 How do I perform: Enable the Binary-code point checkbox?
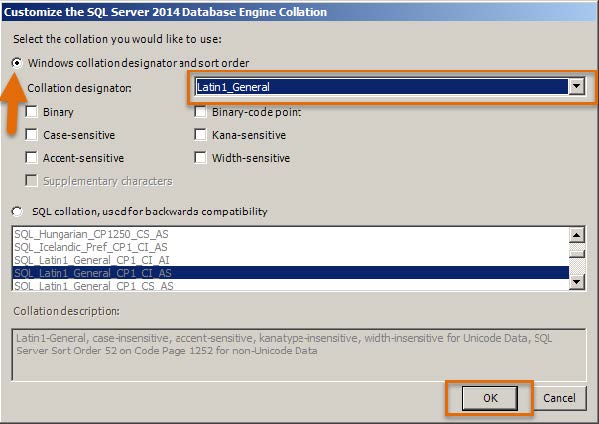(x=201, y=112)
